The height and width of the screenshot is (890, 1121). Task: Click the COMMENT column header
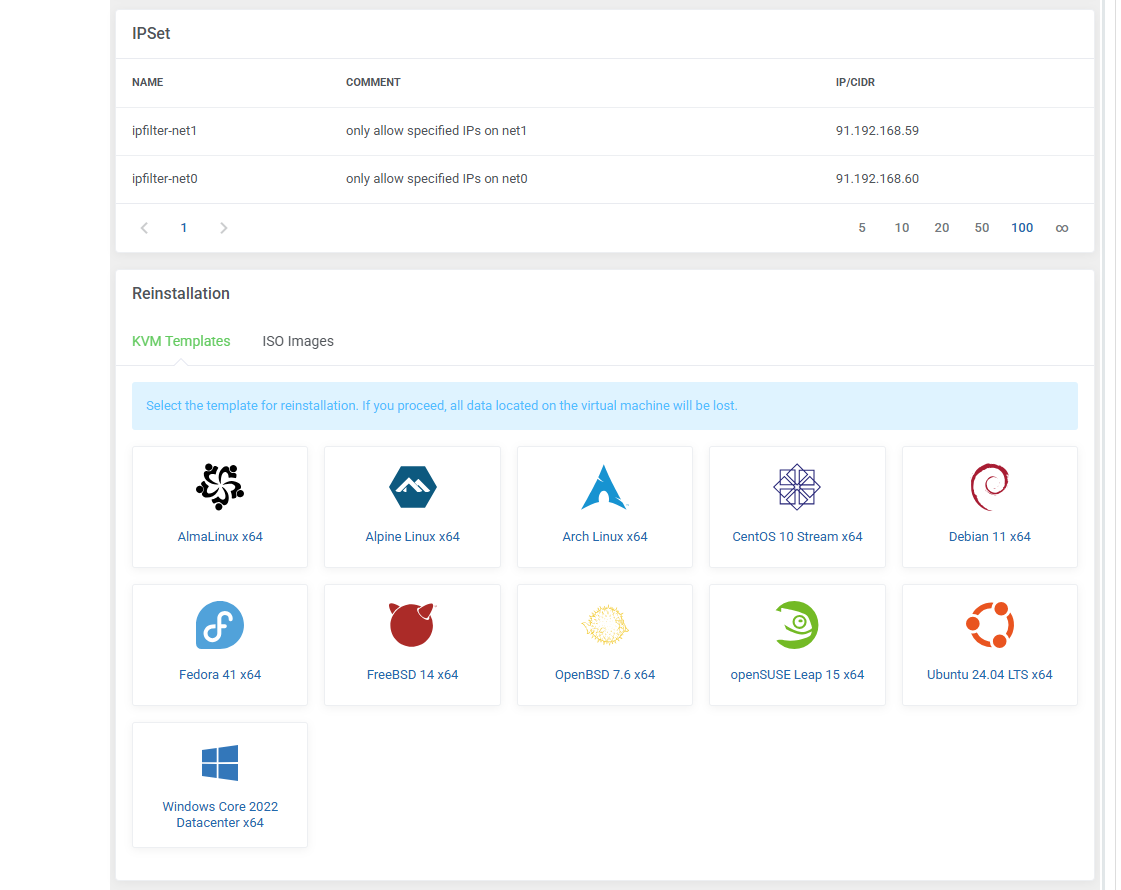click(x=373, y=82)
